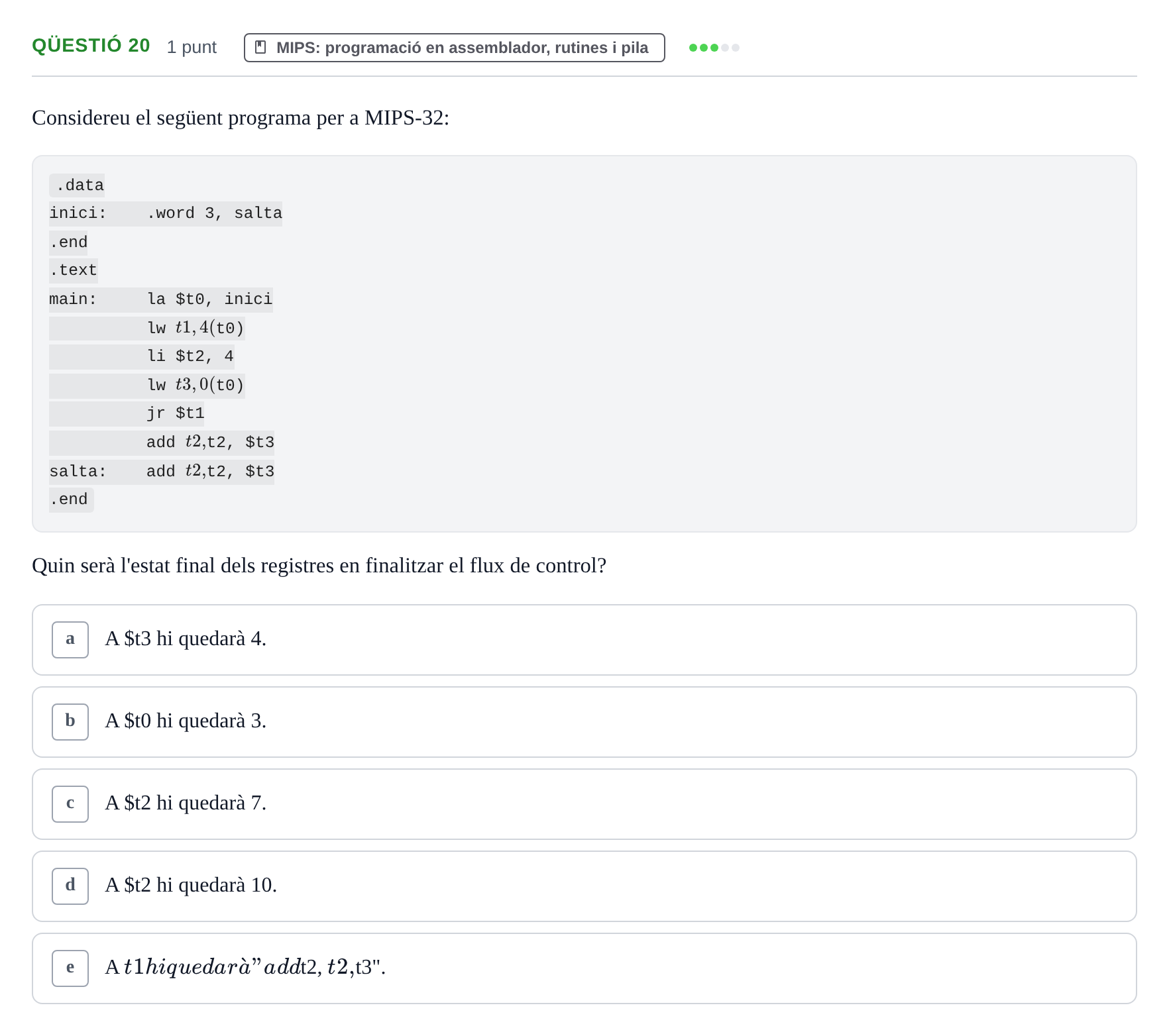Click the '.data' directive line
This screenshot has width=1169, height=1036.
pyautogui.click(x=77, y=185)
